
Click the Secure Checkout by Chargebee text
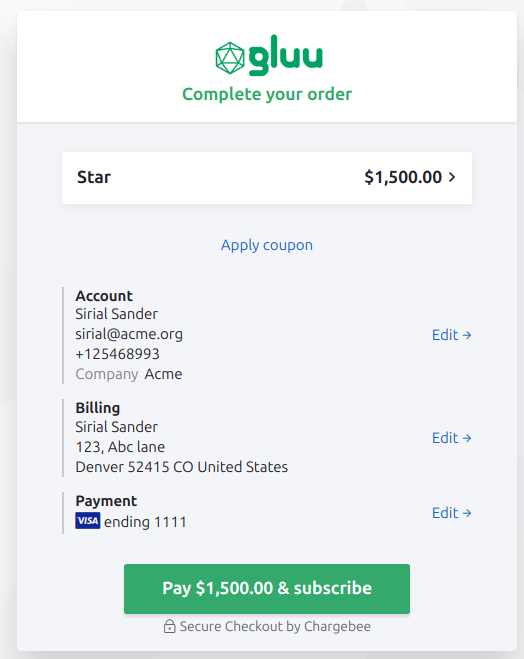click(x=275, y=626)
